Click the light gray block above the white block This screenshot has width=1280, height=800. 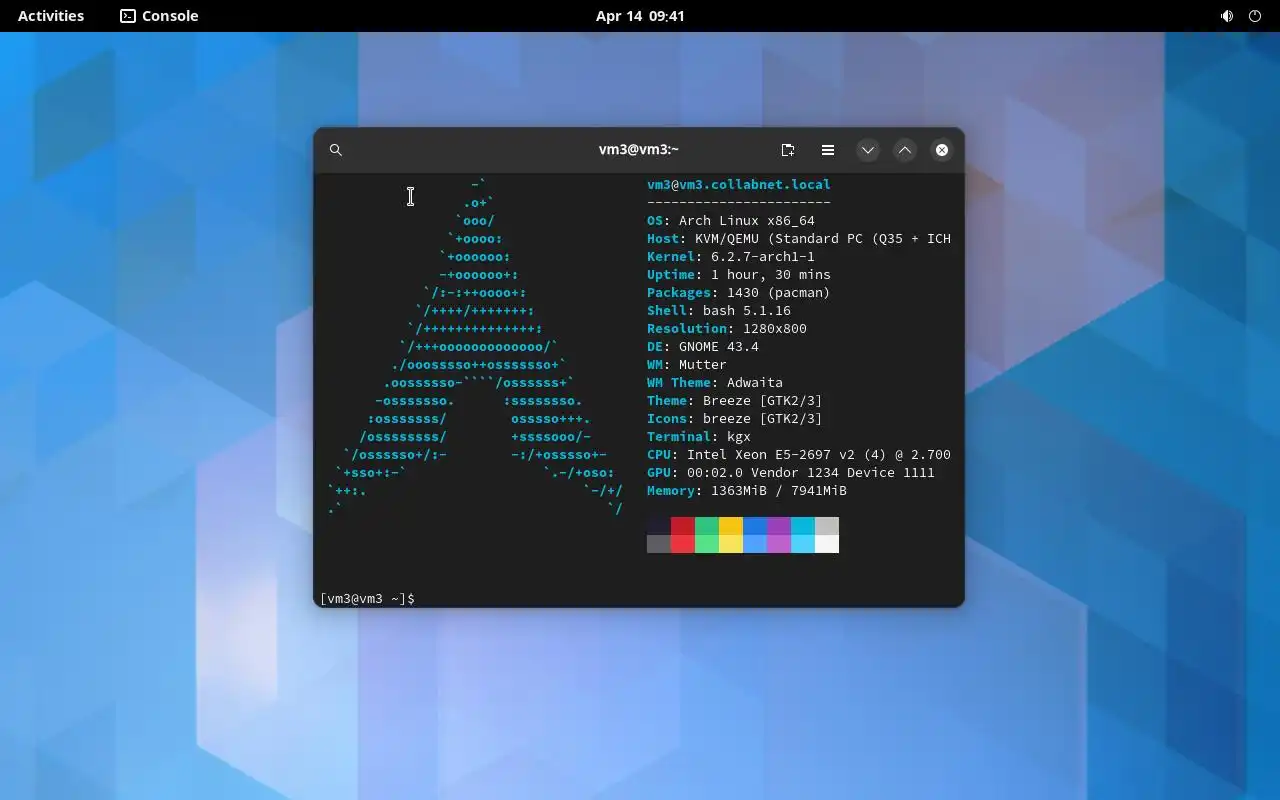pos(827,526)
